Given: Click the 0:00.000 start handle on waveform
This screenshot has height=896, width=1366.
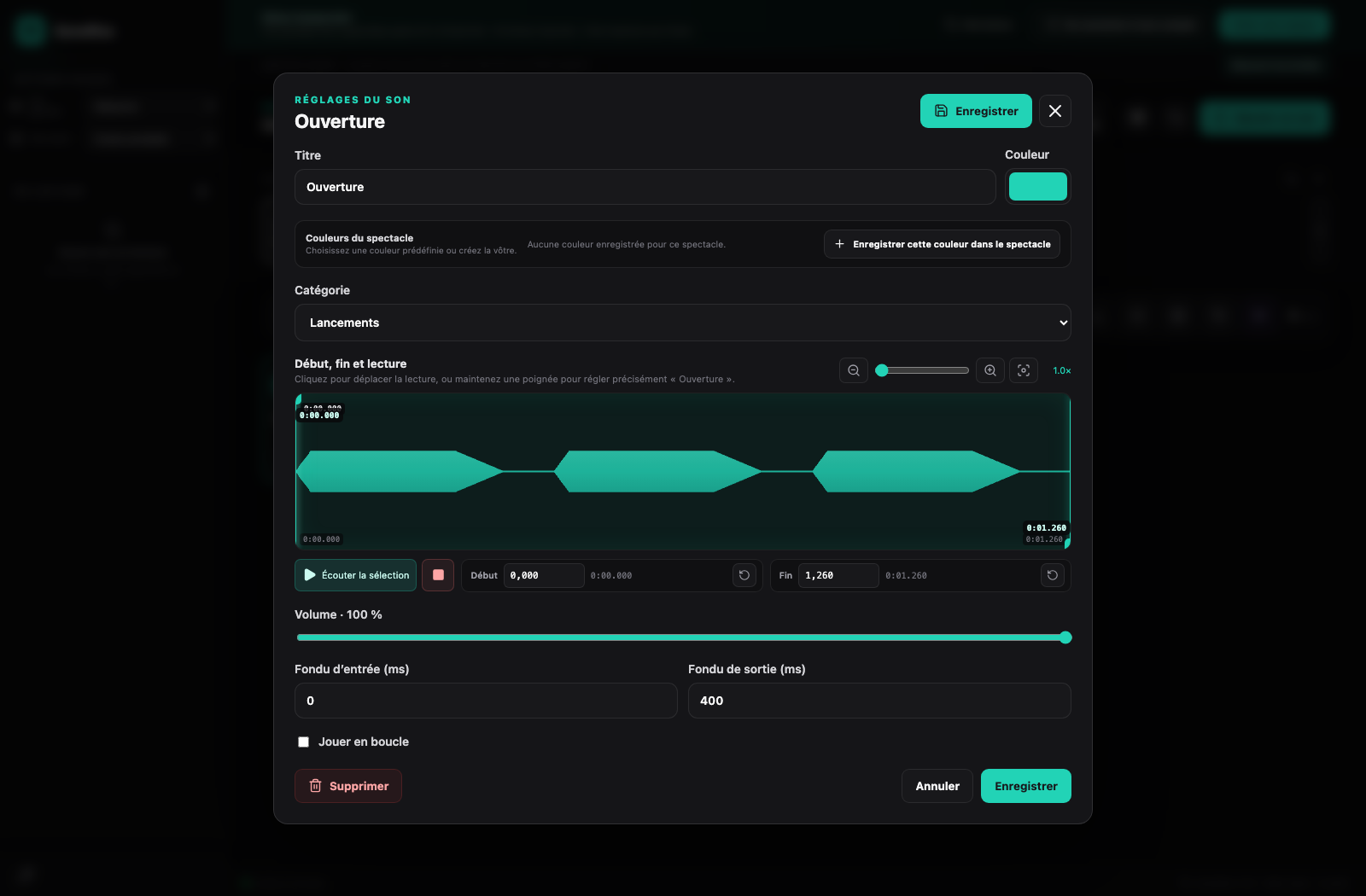Looking at the screenshot, I should tap(319, 416).
